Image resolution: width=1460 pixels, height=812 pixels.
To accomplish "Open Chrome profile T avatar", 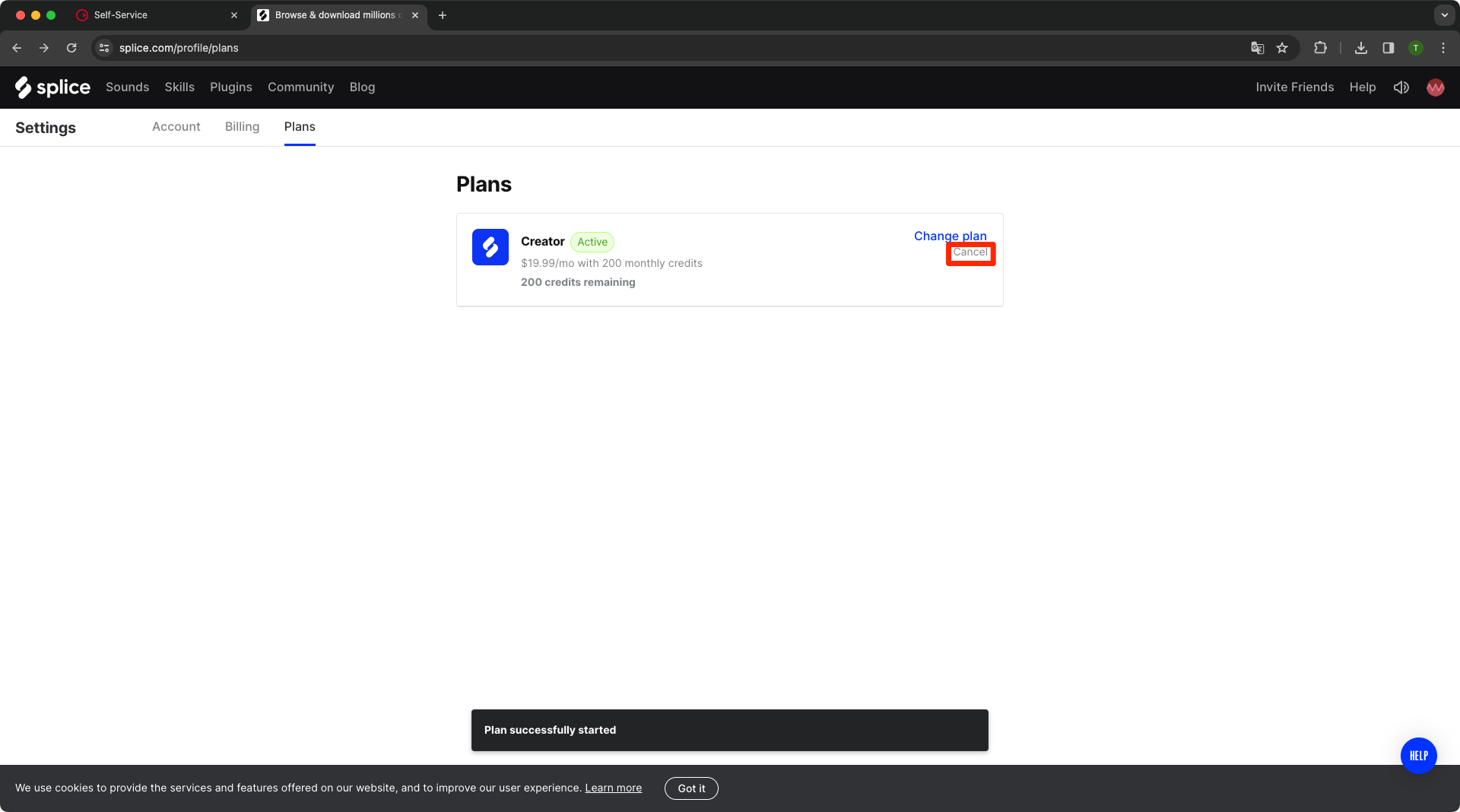I will (x=1415, y=48).
